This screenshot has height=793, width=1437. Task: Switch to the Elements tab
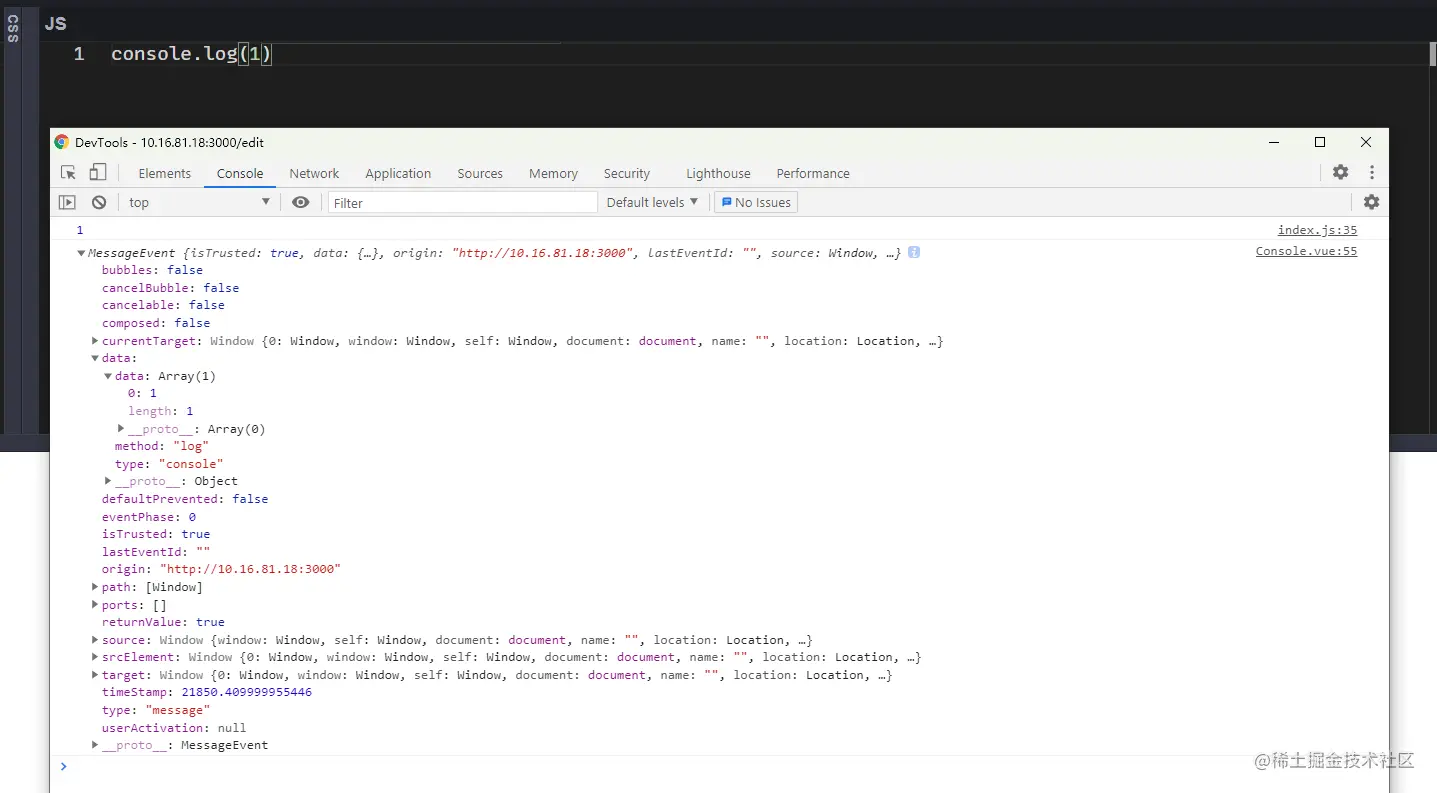[x=164, y=173]
